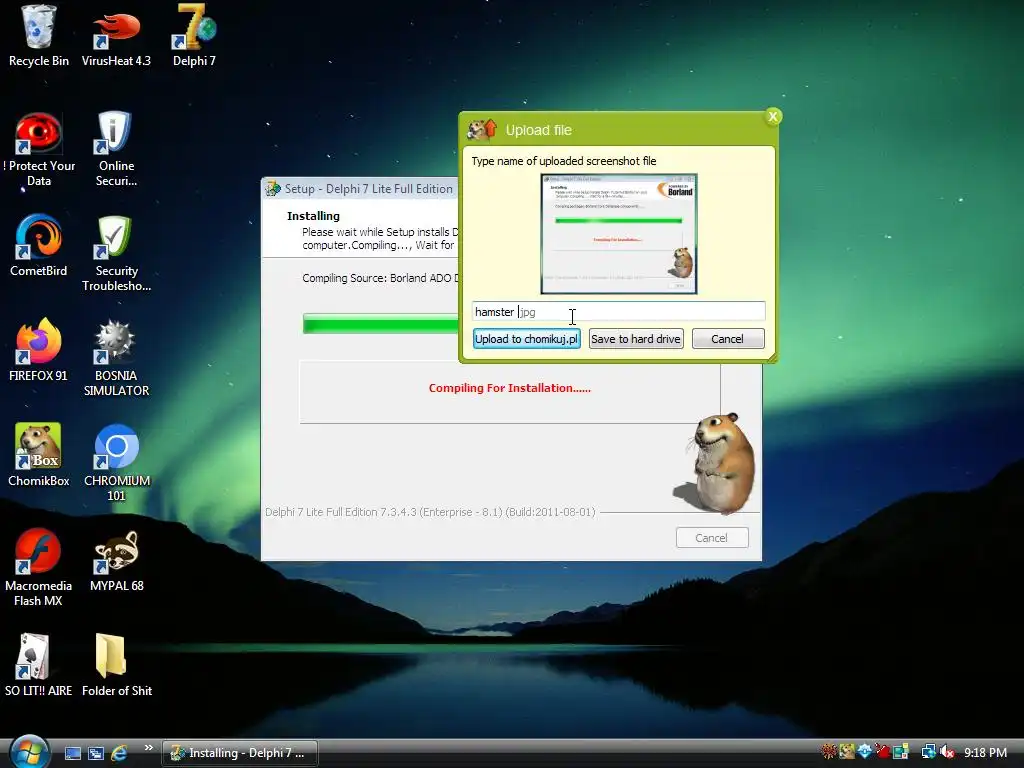Select the SO LIT!! AIRE solitaire icon
The image size is (1024, 768).
pos(38,665)
